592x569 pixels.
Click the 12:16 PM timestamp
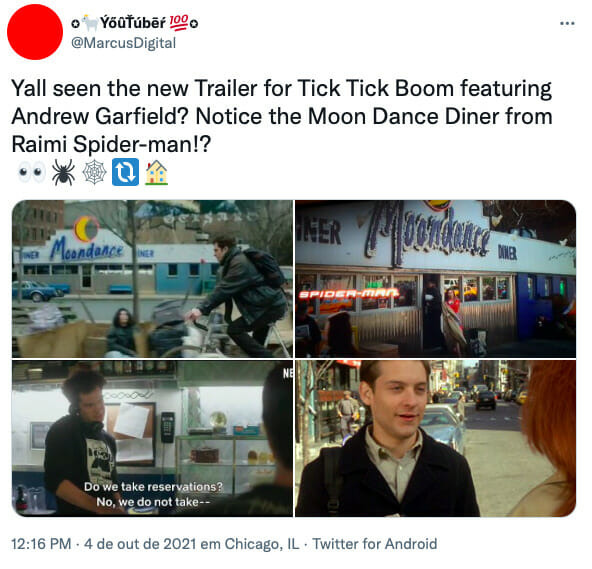point(41,544)
